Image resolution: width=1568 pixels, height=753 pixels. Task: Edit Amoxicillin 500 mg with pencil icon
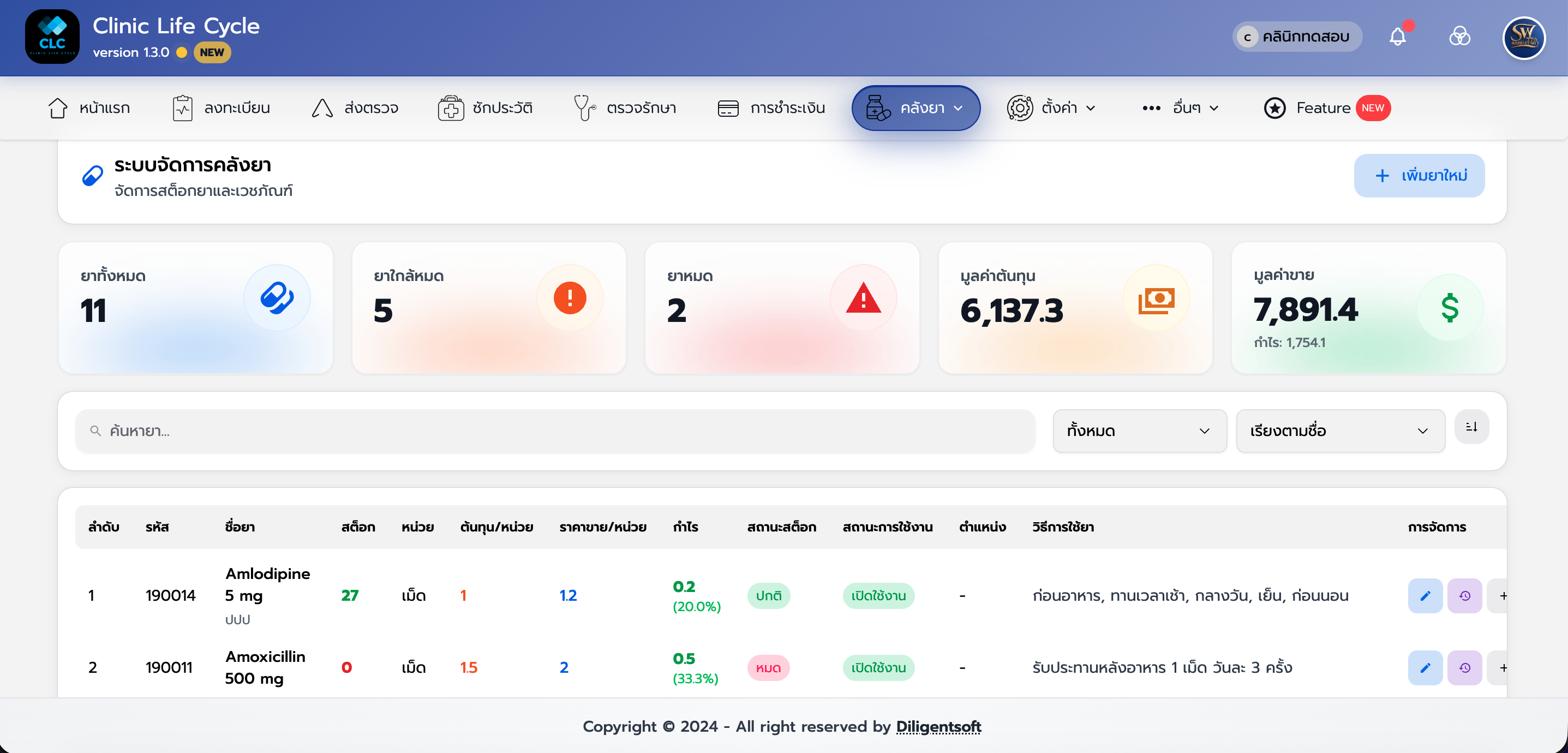click(1425, 668)
